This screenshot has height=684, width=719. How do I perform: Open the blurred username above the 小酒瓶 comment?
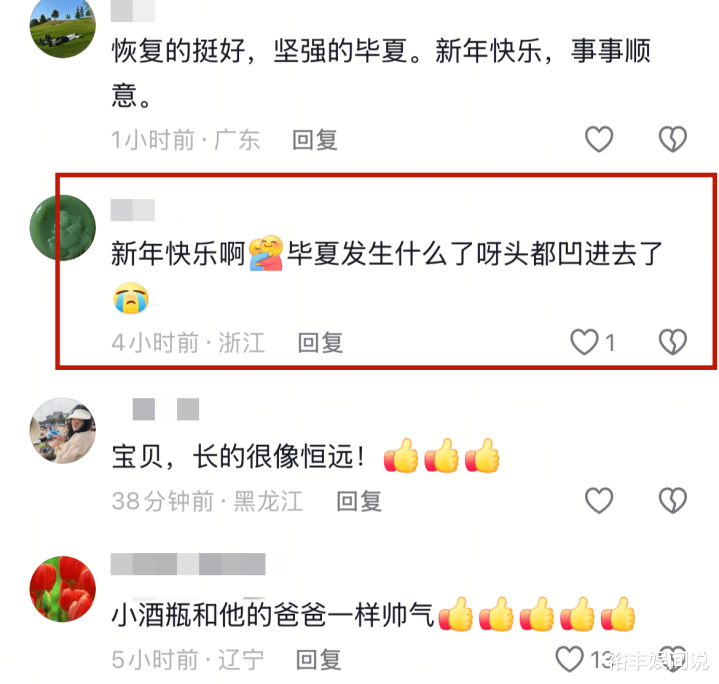(x=188, y=564)
